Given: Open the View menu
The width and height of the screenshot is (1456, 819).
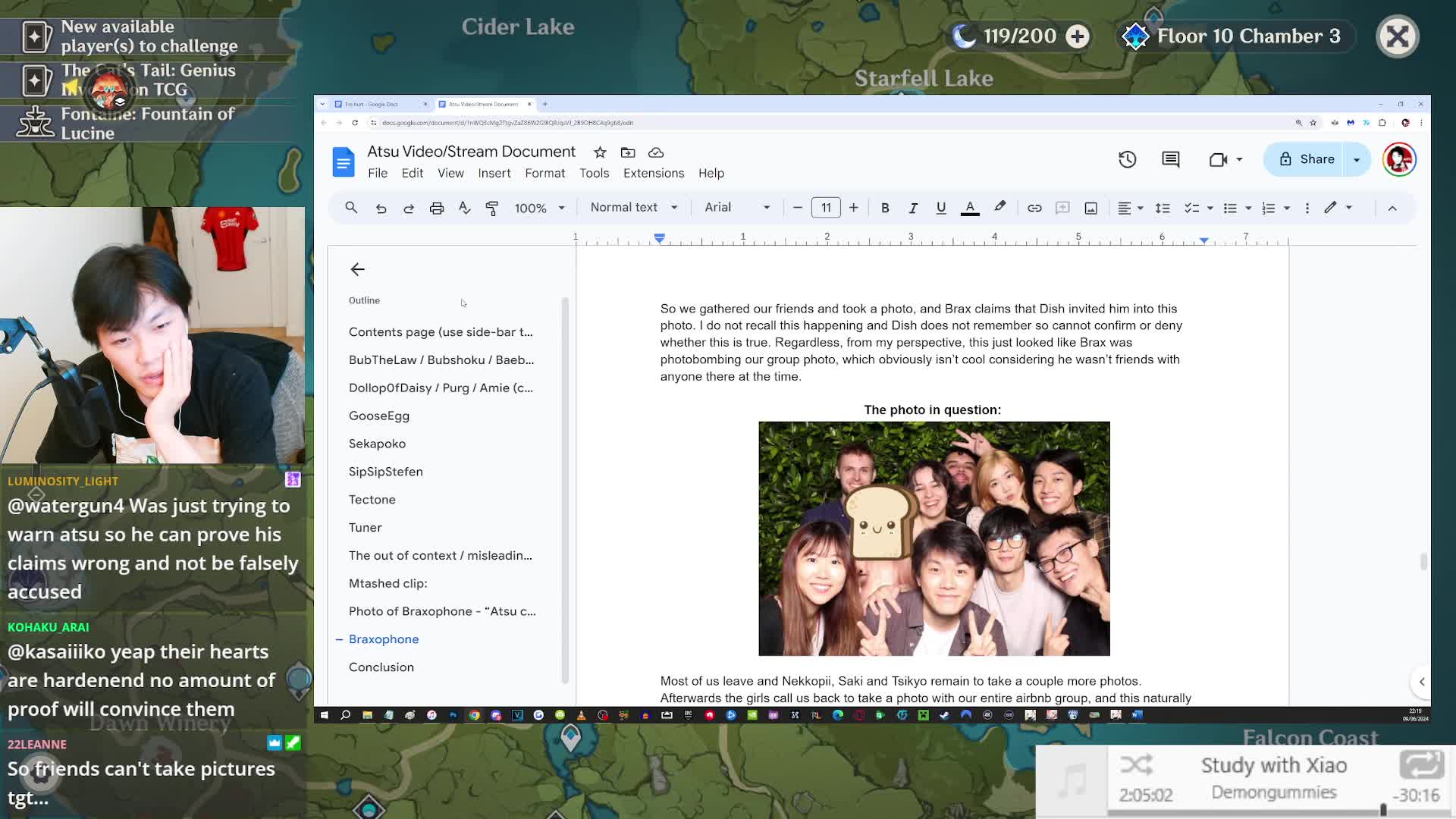Looking at the screenshot, I should click(450, 173).
